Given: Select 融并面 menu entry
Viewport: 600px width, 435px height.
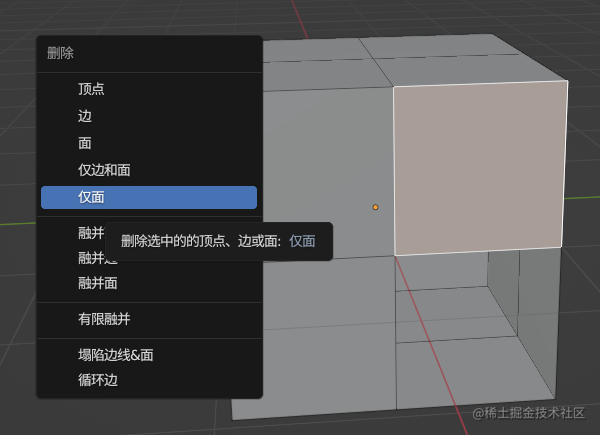Looking at the screenshot, I should pos(149,283).
